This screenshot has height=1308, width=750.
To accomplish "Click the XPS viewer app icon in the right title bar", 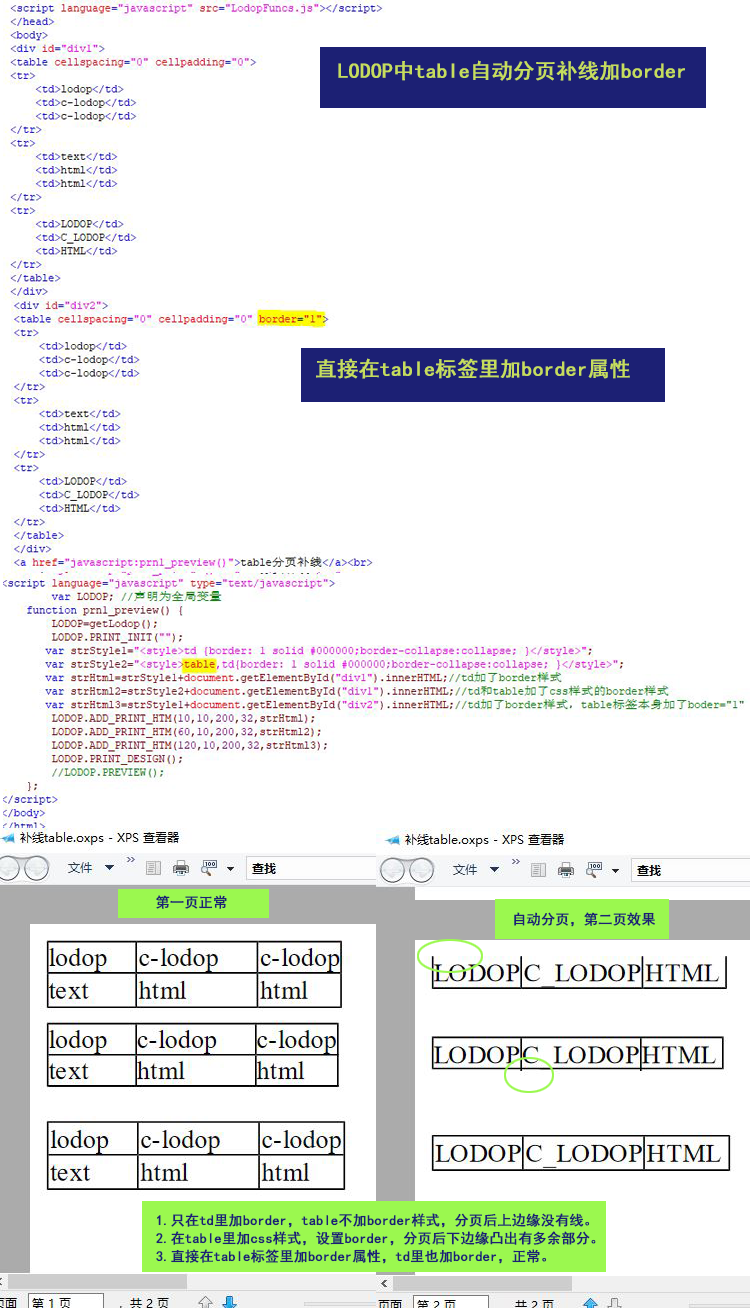I will (x=393, y=840).
